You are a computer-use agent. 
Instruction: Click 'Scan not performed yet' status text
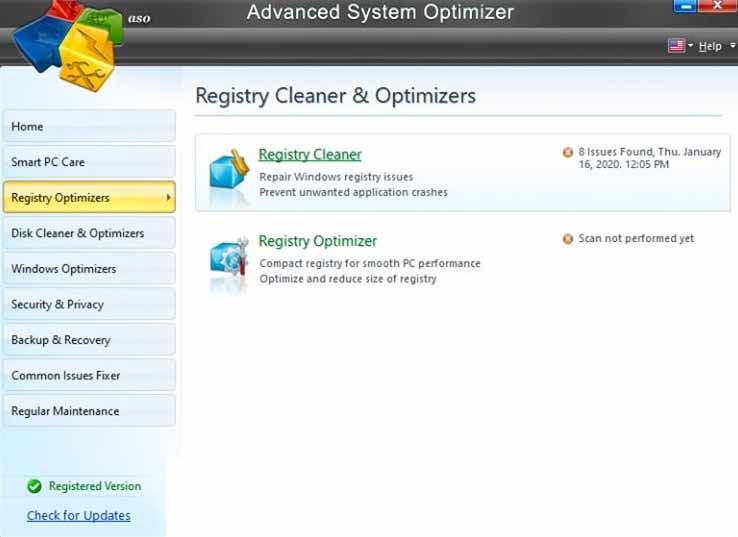[636, 239]
